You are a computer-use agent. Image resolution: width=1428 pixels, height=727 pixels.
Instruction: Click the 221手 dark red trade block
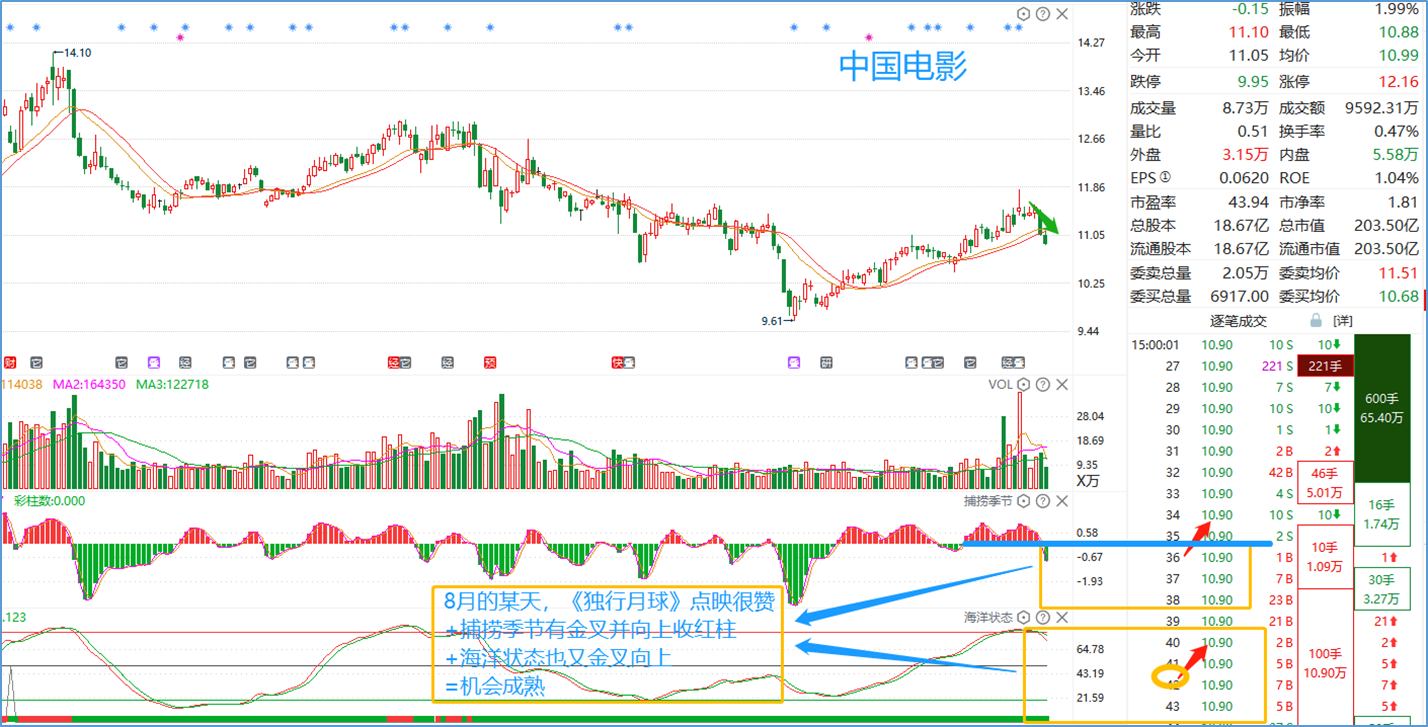coord(1325,365)
